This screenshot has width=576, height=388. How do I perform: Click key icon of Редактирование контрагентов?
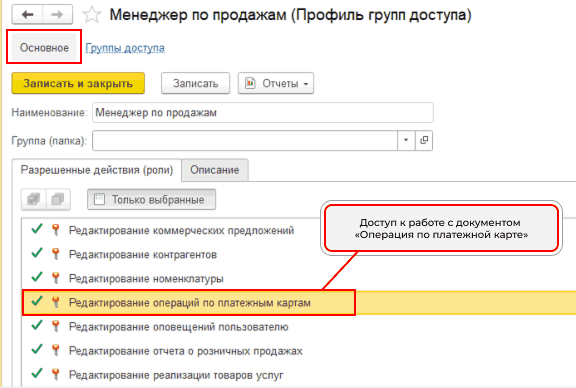[55, 254]
